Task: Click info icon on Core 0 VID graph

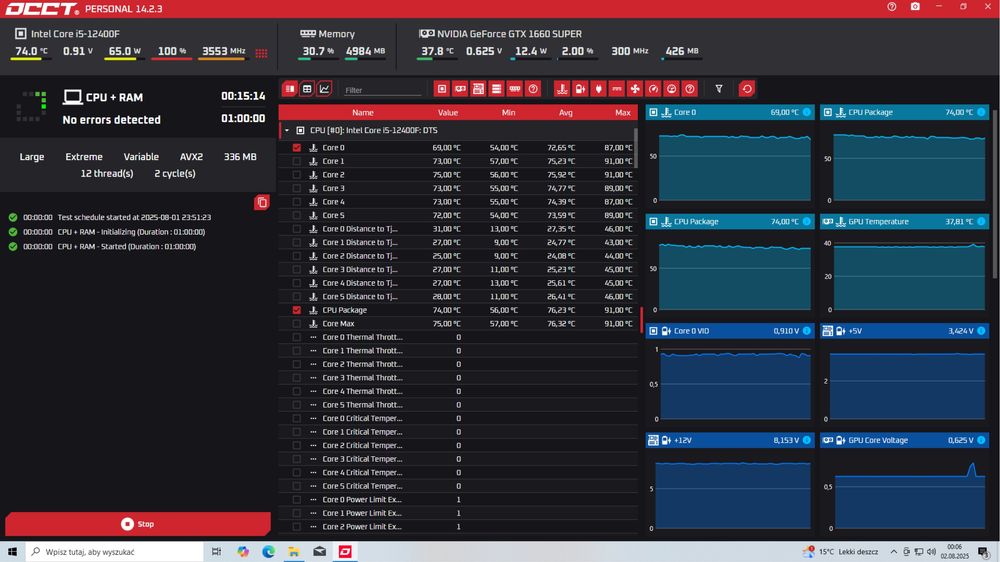Action: (807, 331)
